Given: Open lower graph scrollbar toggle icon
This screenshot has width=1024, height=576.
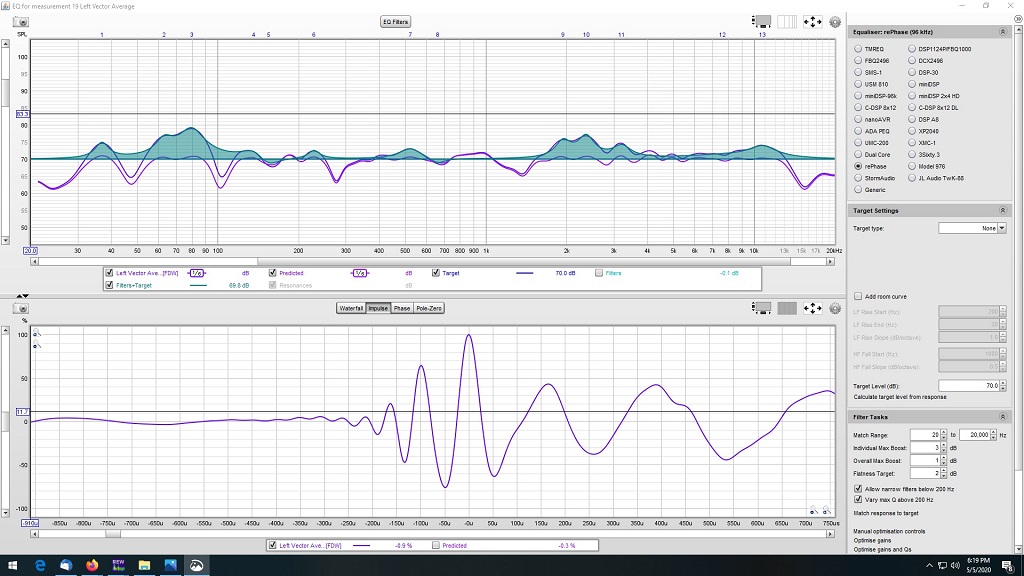Looking at the screenshot, I should [x=762, y=308].
